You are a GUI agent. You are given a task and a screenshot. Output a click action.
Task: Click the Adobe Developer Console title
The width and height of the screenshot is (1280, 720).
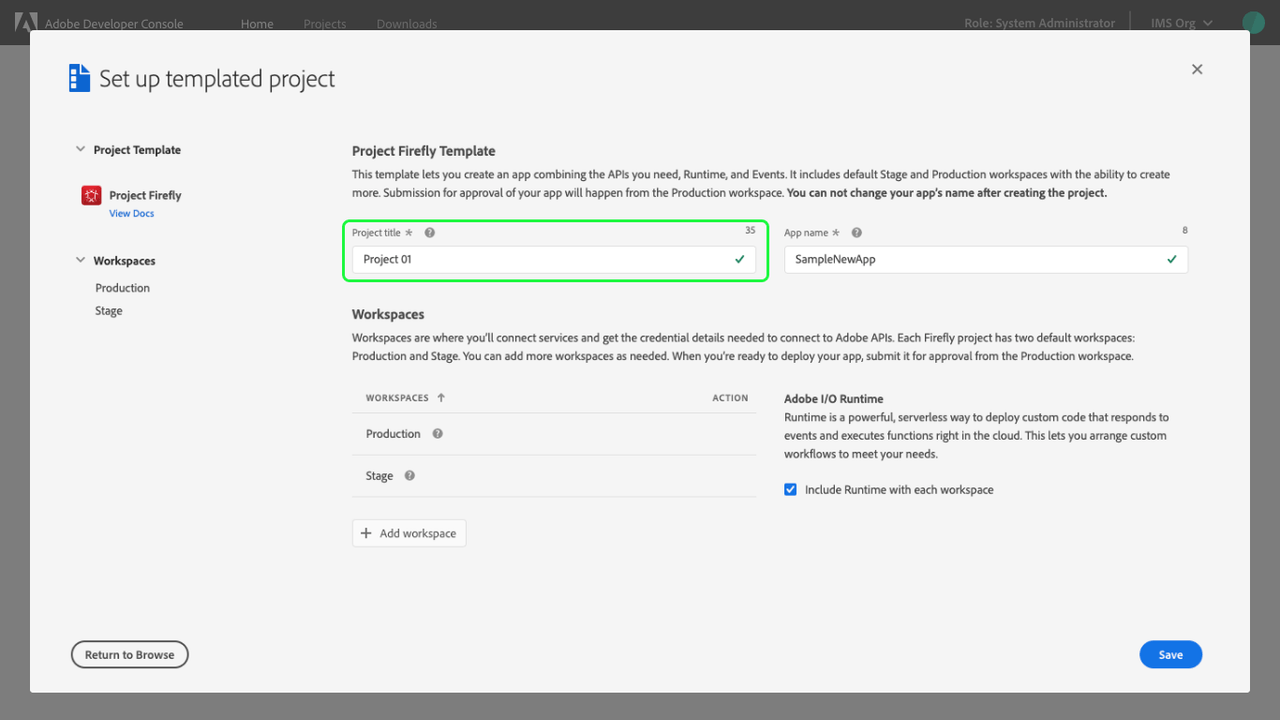[x=114, y=24]
